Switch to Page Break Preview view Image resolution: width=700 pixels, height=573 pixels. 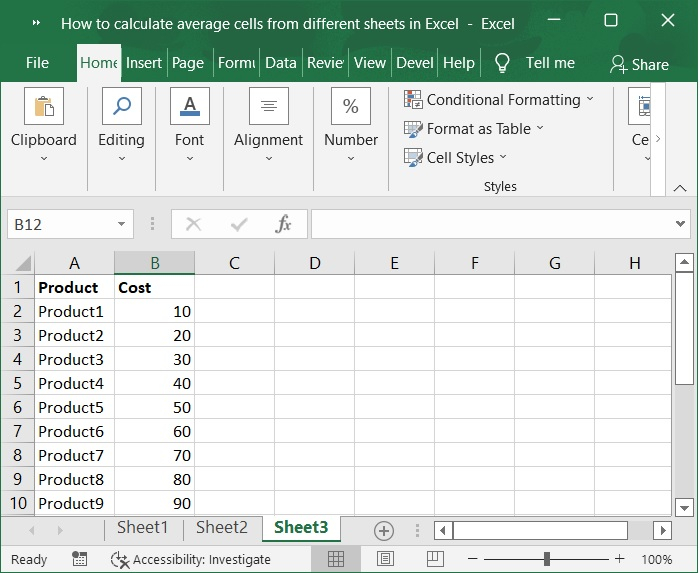[x=433, y=559]
